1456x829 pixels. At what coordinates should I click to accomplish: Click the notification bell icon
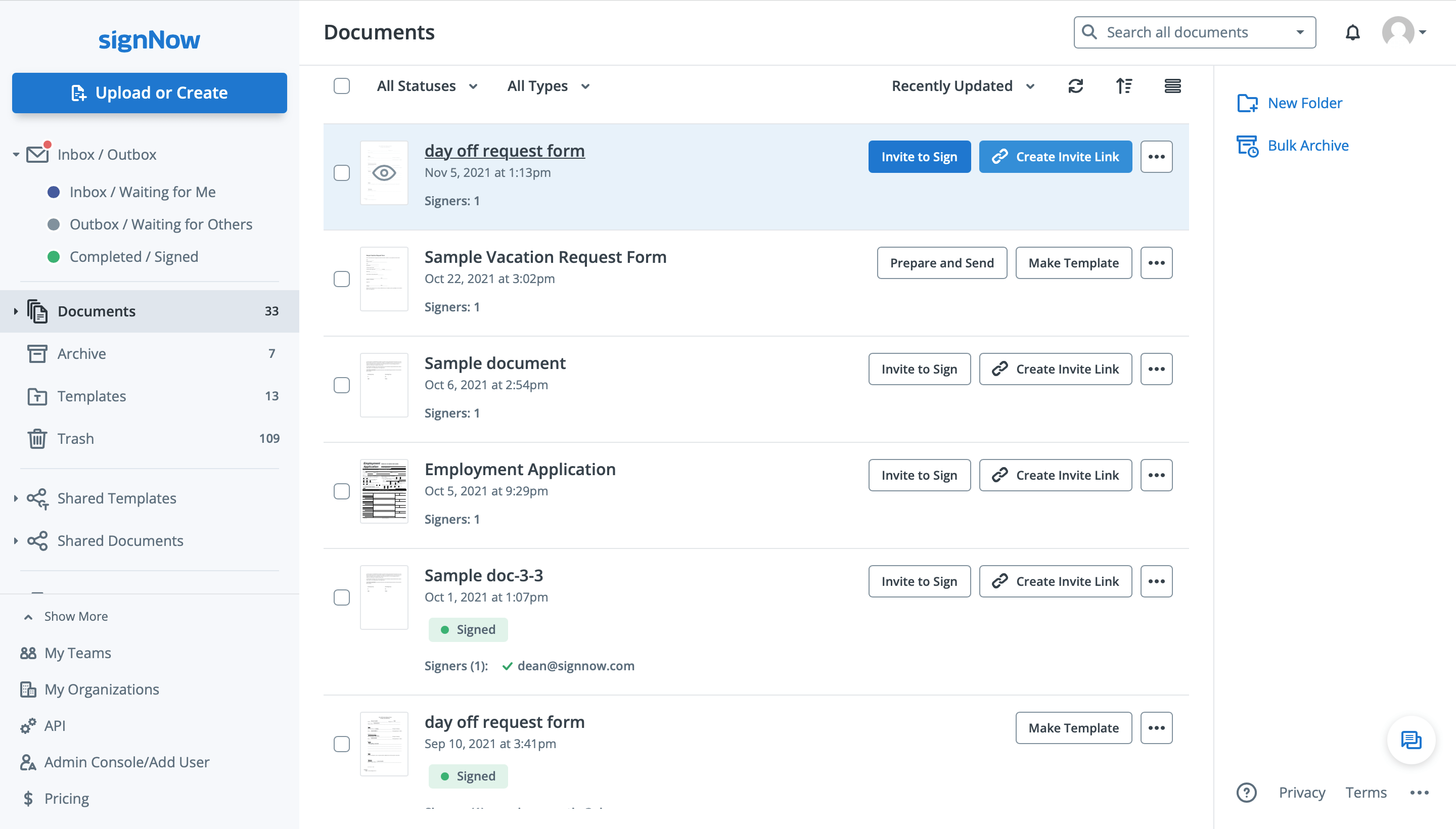(1352, 32)
